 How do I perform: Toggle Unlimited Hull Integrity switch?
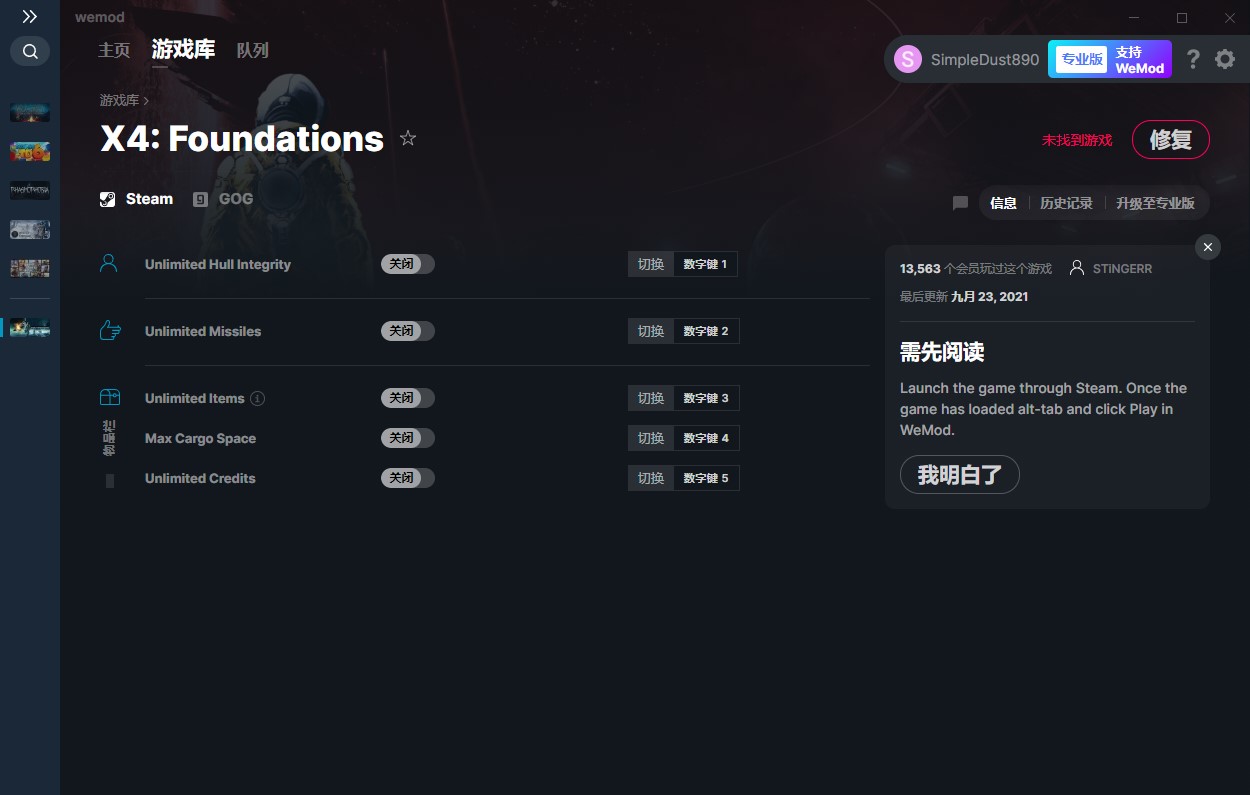click(408, 264)
